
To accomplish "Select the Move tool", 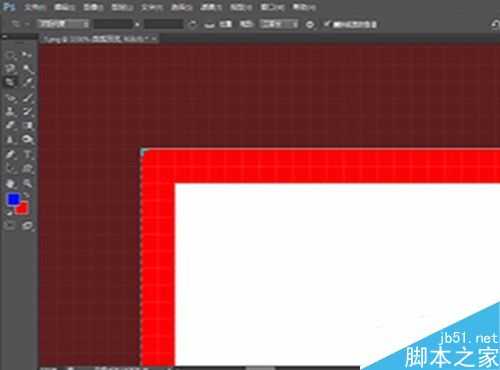I will [27, 55].
